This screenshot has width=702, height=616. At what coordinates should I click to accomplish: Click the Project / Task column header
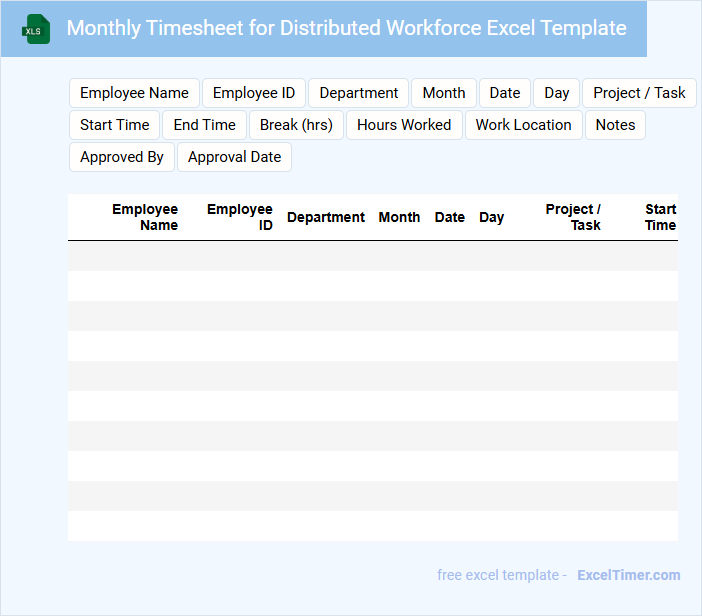click(x=573, y=217)
